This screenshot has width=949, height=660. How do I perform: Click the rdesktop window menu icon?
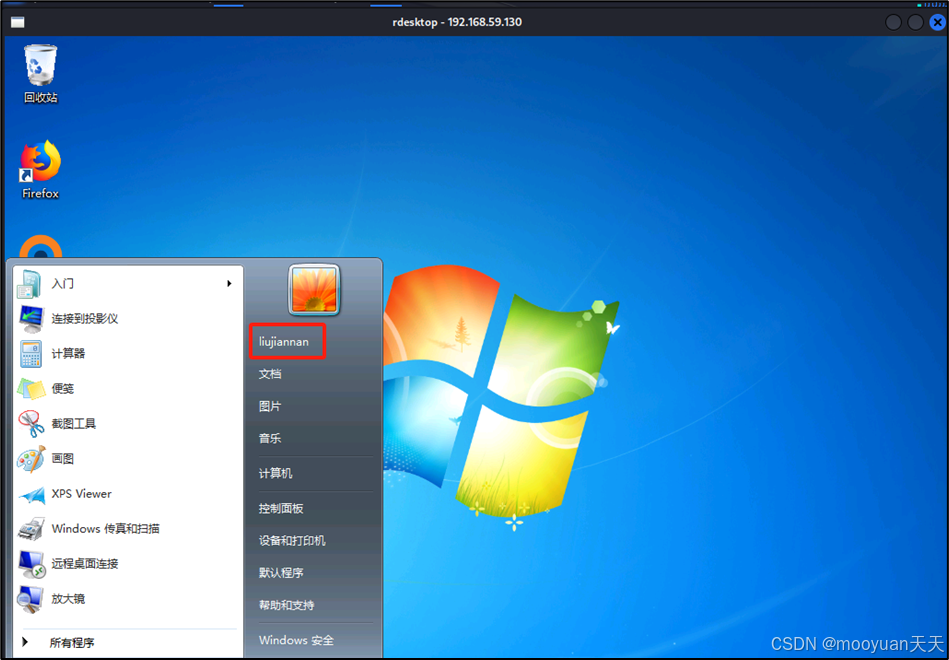pyautogui.click(x=18, y=22)
